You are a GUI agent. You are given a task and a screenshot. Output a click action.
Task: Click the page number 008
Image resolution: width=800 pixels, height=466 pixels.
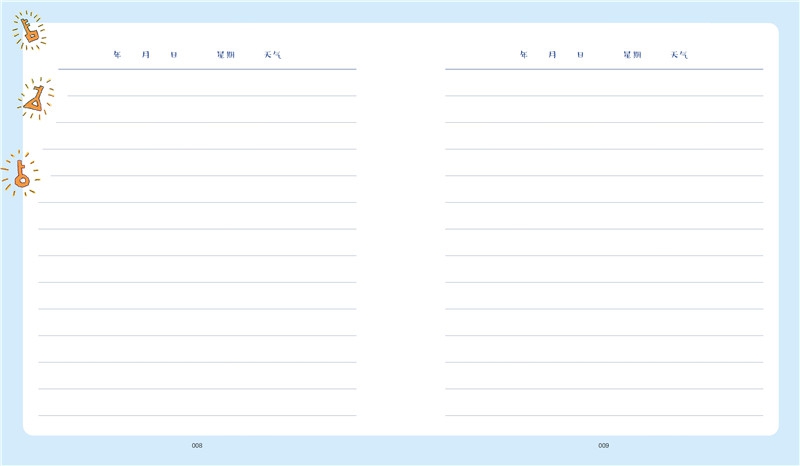197,446
